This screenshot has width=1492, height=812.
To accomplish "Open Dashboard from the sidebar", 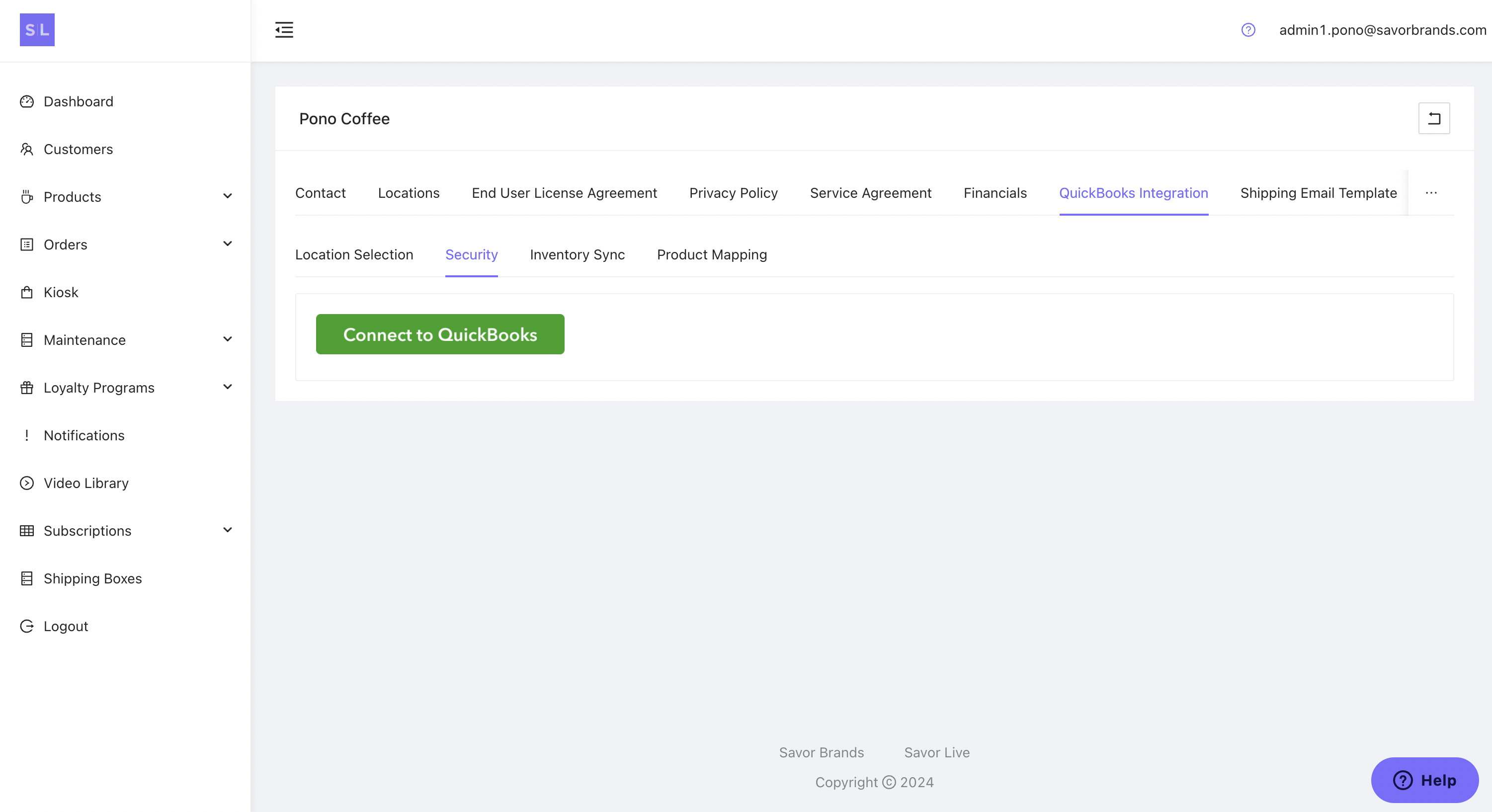I will 78,101.
